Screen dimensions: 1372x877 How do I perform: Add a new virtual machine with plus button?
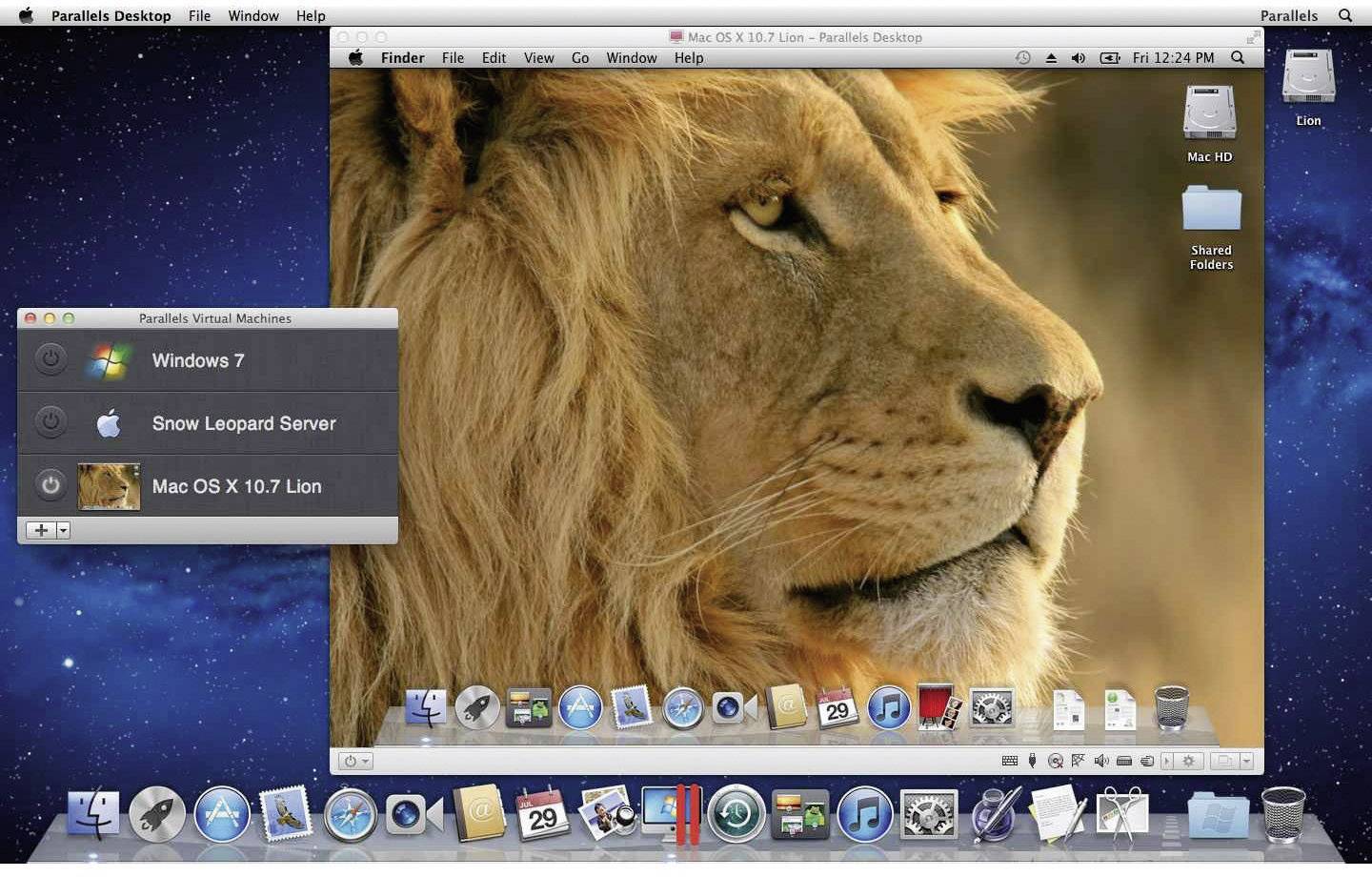point(41,530)
